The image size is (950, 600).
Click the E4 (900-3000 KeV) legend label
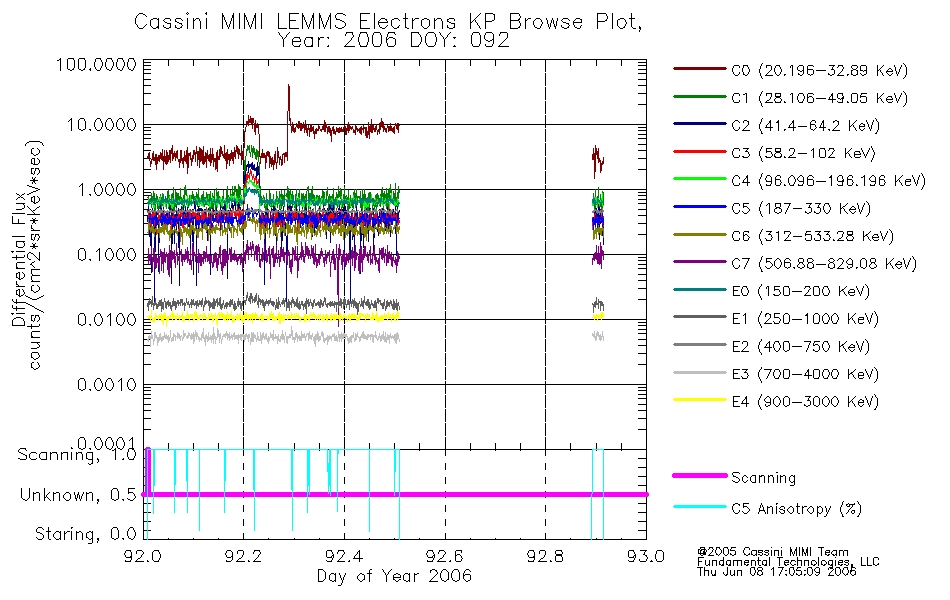coord(805,402)
